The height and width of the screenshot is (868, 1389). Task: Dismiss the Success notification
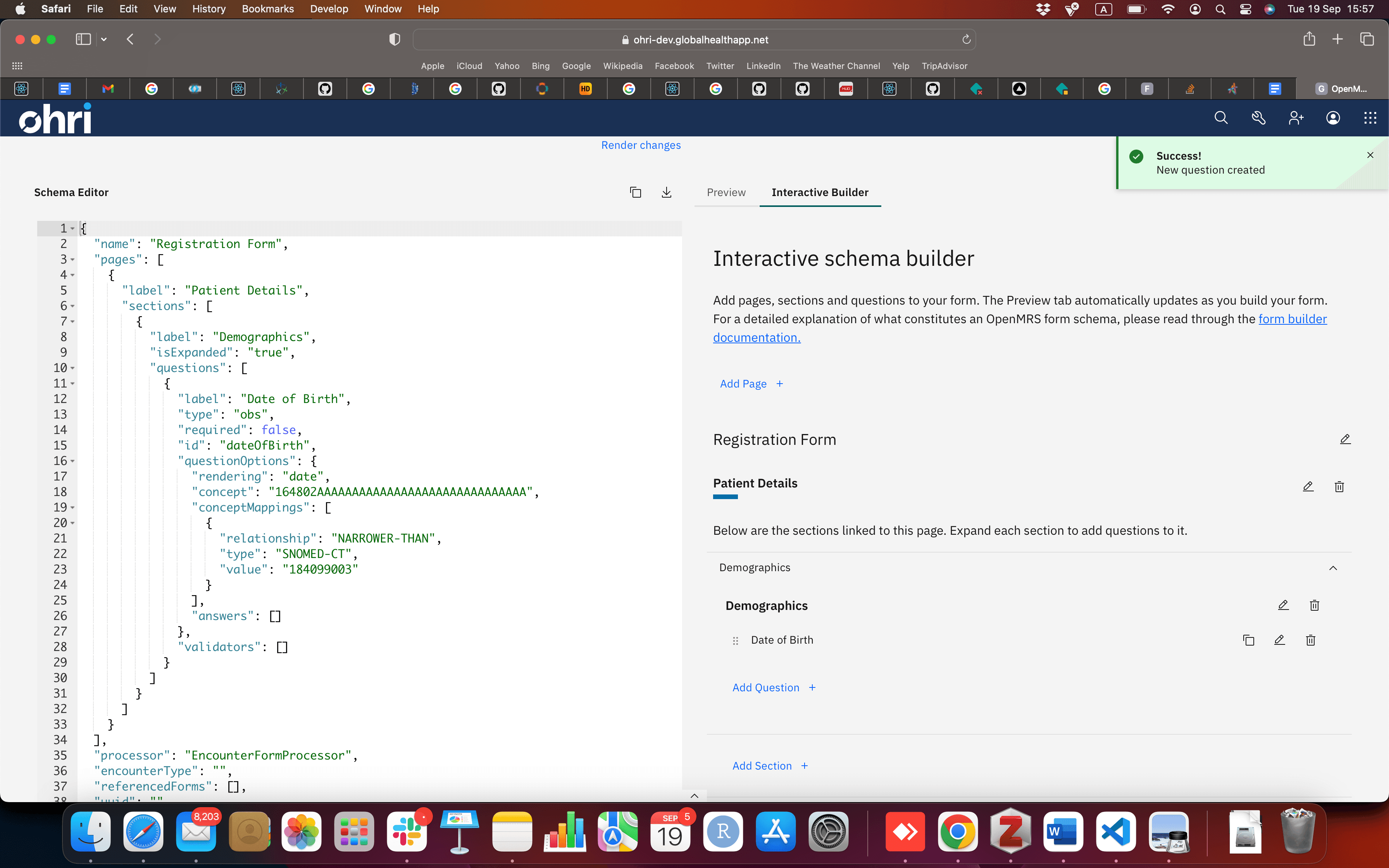pos(1370,155)
